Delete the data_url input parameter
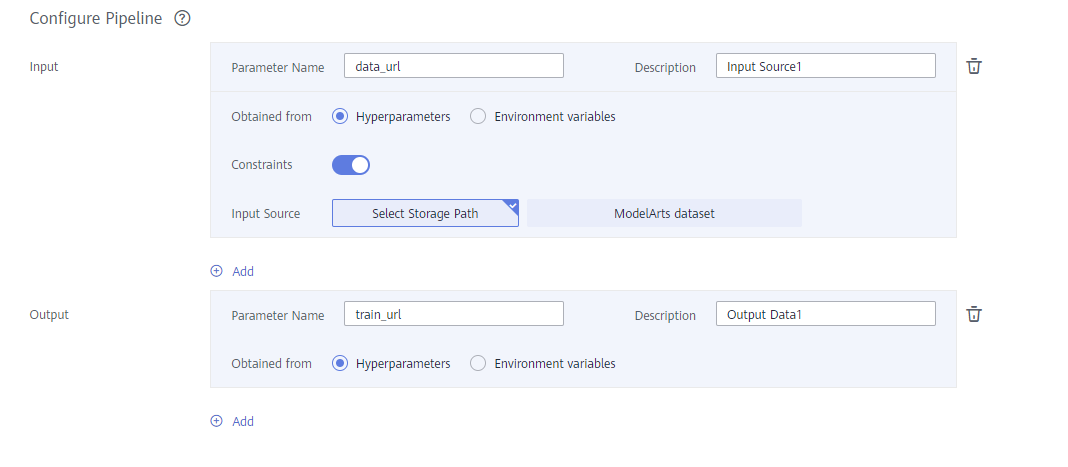This screenshot has height=467, width=1068. (974, 66)
